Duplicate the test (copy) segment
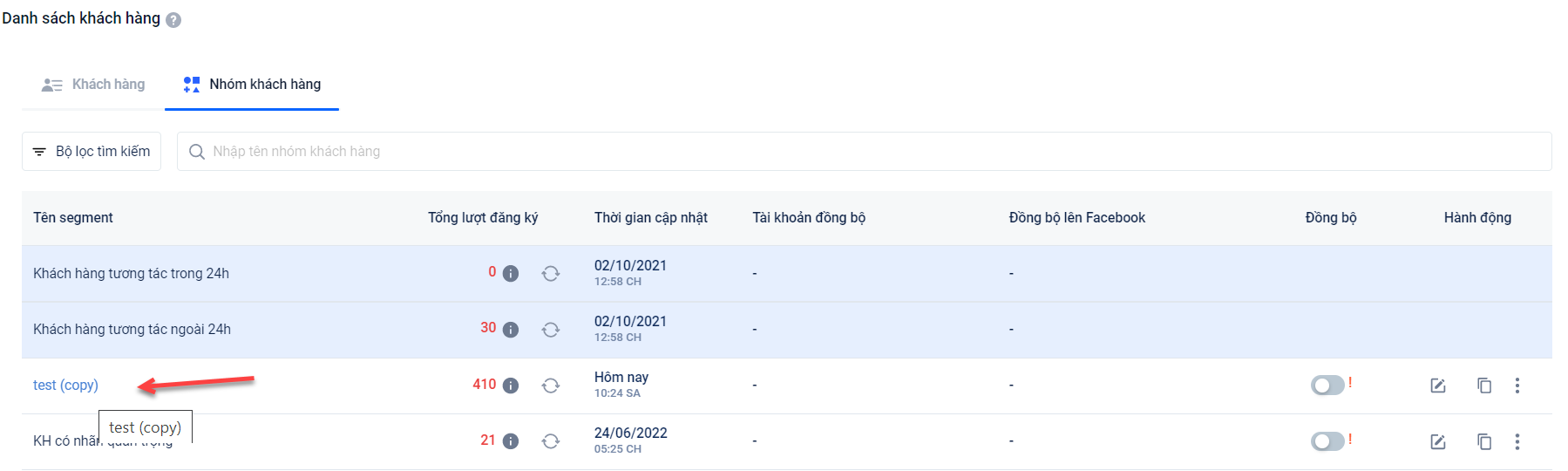 pos(1484,386)
